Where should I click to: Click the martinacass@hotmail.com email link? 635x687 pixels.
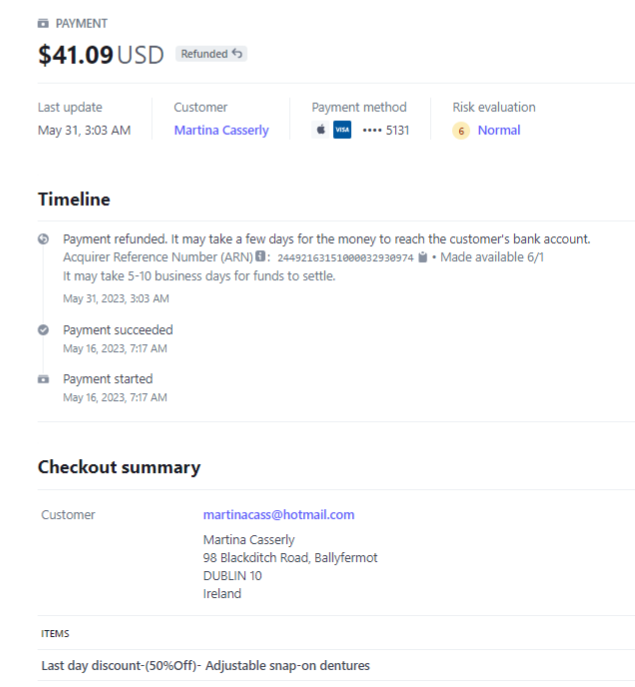click(x=278, y=515)
